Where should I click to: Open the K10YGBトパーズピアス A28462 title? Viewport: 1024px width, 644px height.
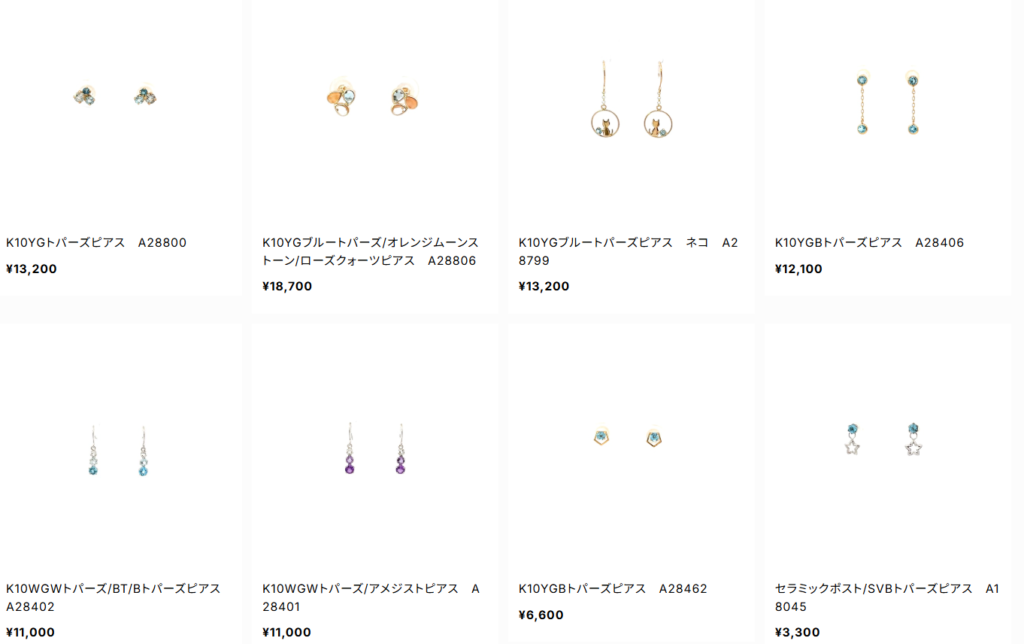click(613, 588)
